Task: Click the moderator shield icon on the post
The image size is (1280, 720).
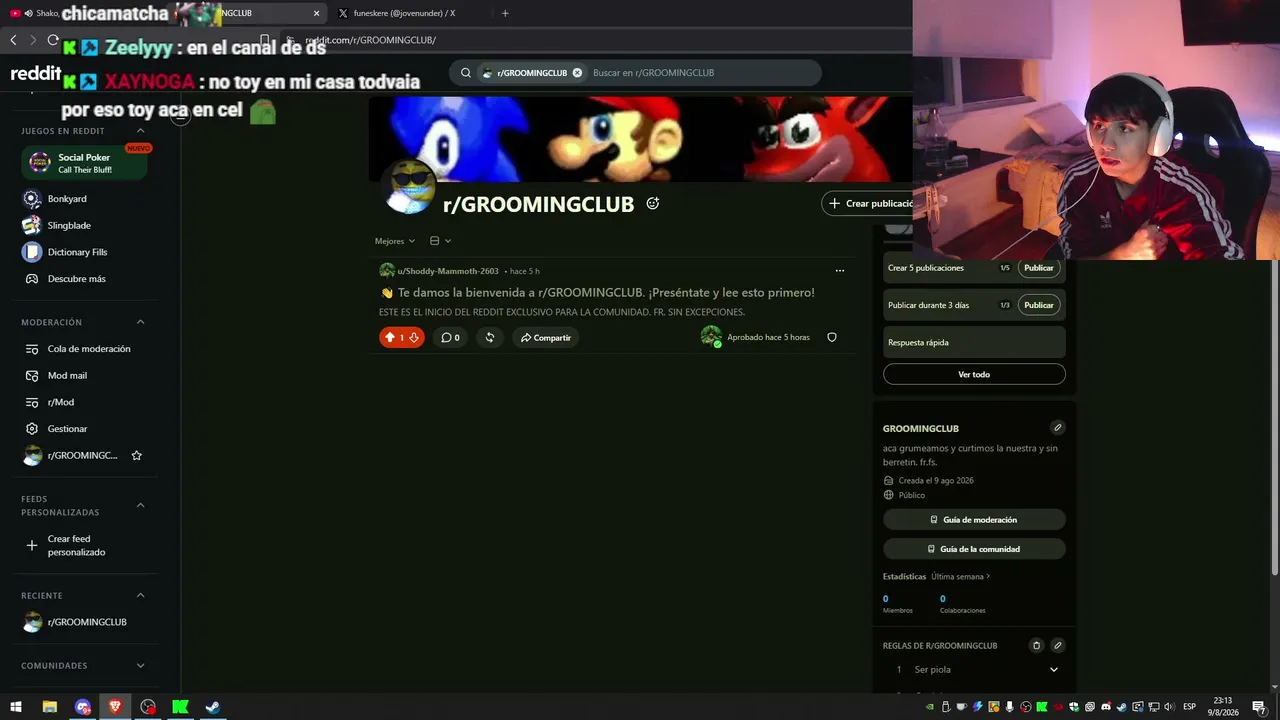Action: [x=832, y=338]
